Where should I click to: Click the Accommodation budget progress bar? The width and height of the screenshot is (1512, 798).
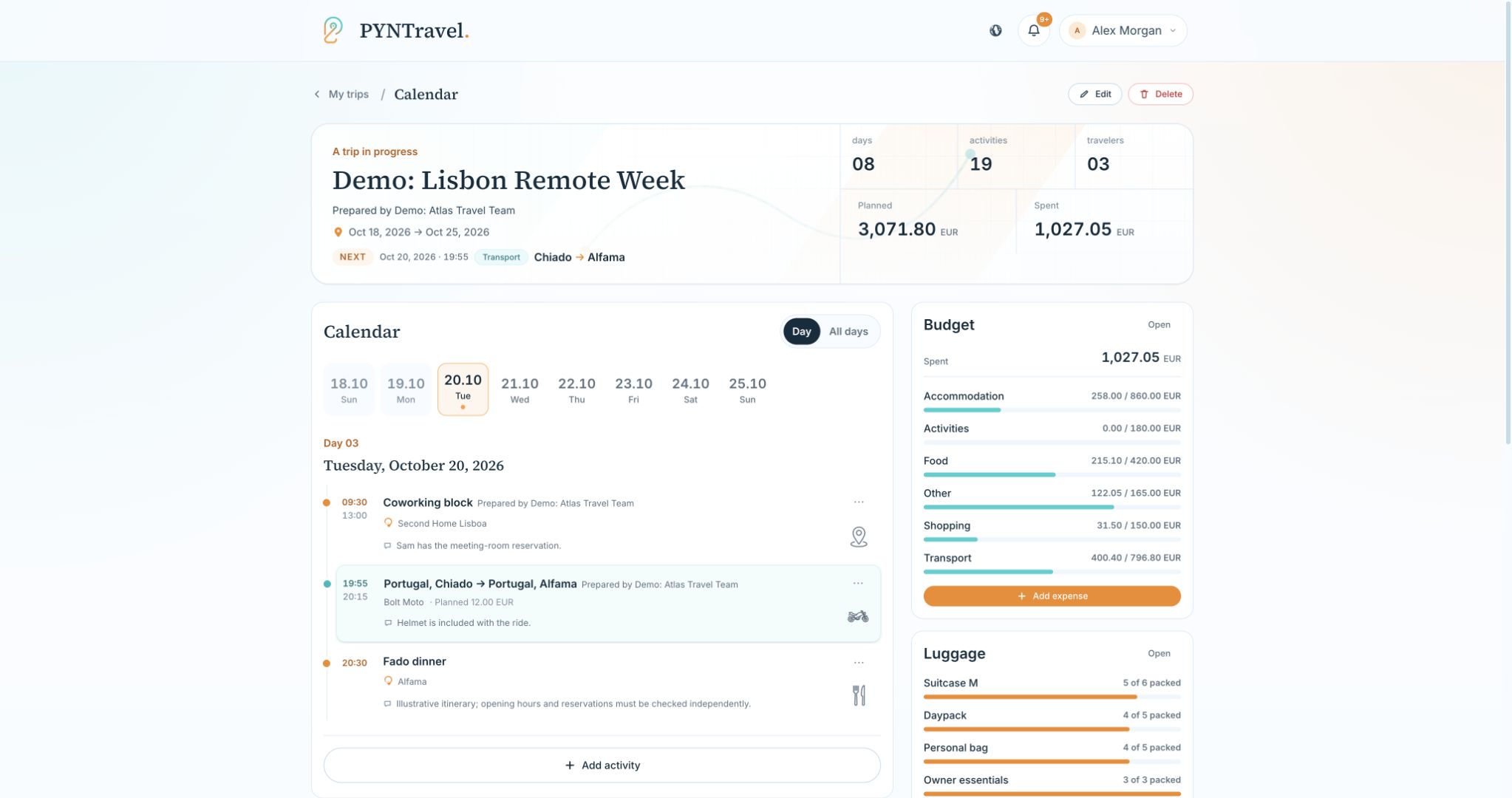(x=1052, y=410)
